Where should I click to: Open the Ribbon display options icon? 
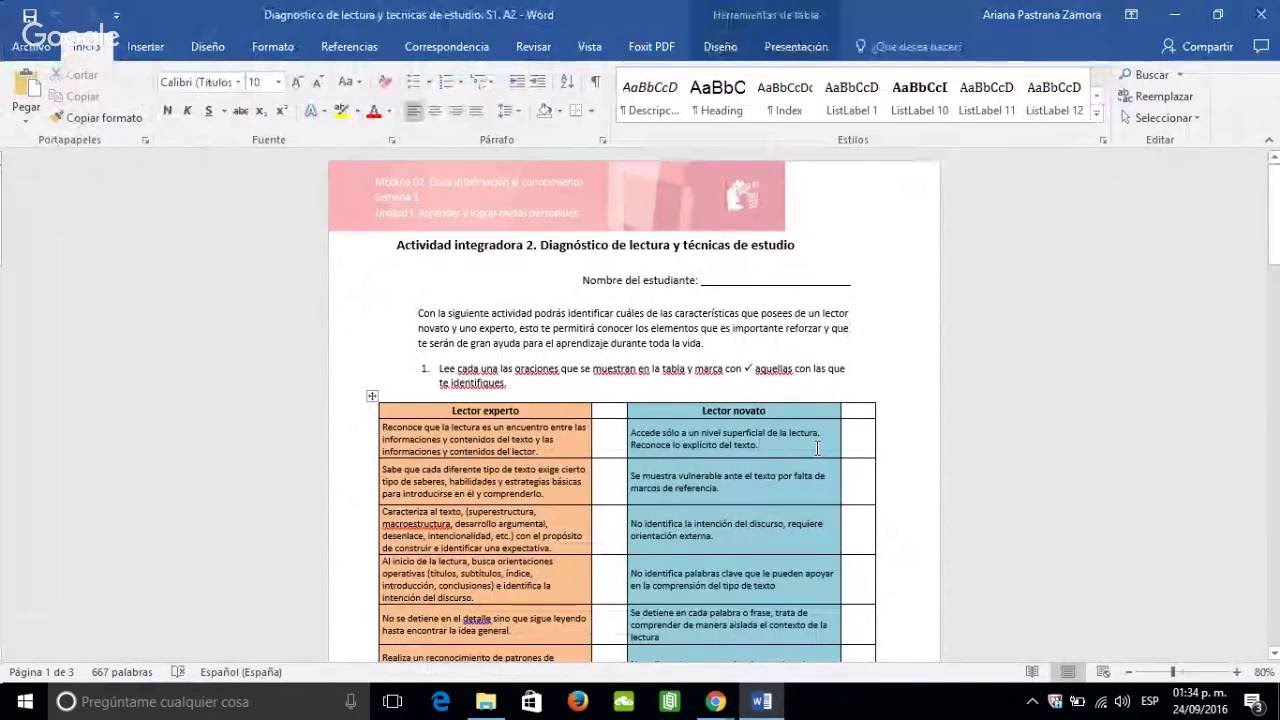(1131, 15)
